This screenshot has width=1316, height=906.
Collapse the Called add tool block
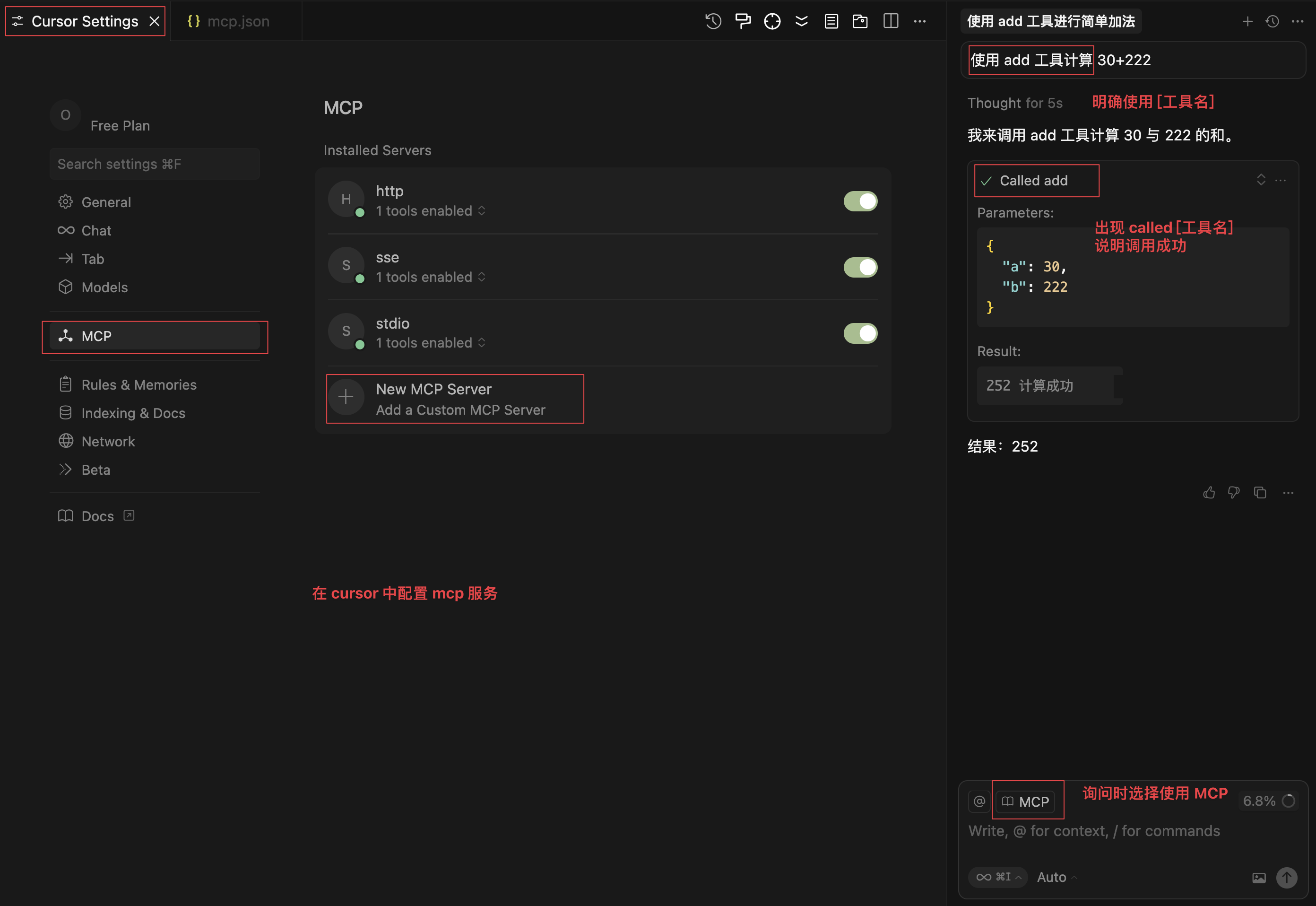click(x=1261, y=180)
